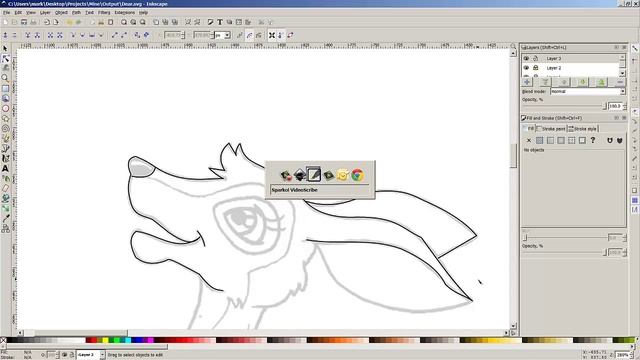Select the Connector tool
The width and height of the screenshot is (640, 360).
pyautogui.click(x=5, y=229)
